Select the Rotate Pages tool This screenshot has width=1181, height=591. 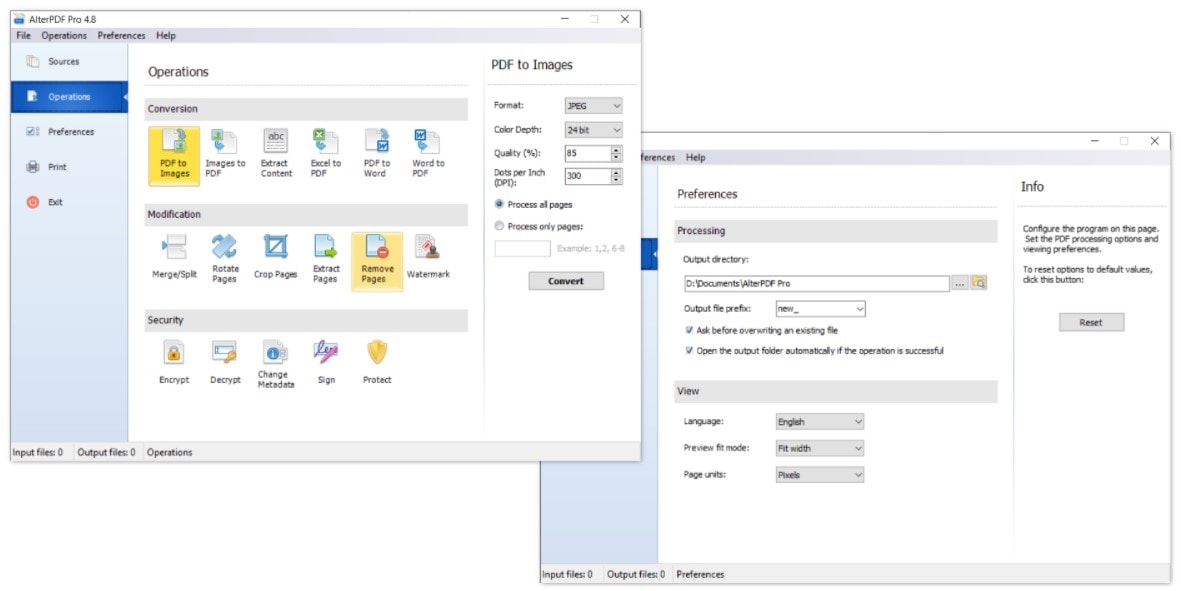pos(224,259)
